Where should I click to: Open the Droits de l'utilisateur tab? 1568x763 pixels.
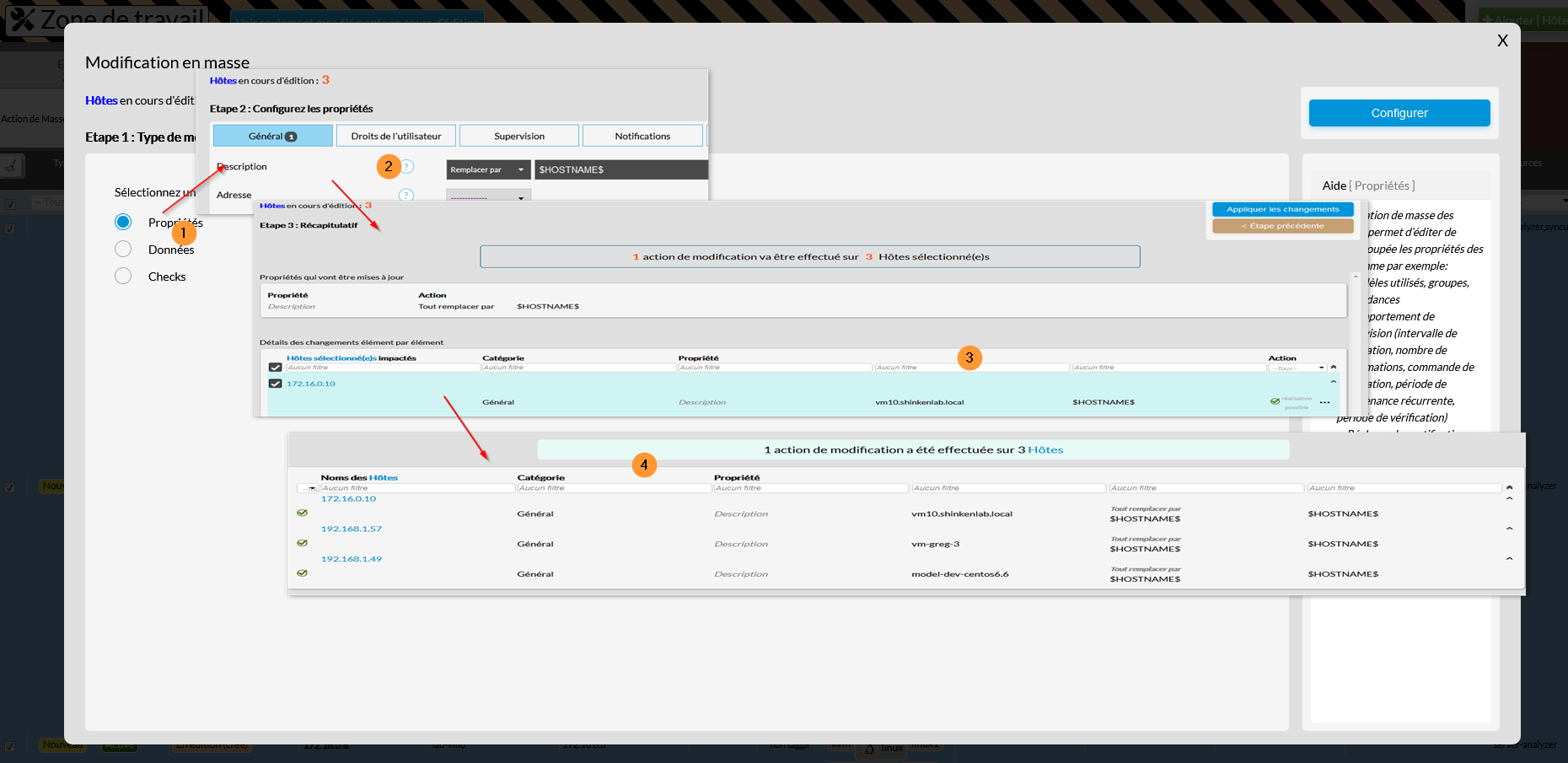(x=396, y=136)
